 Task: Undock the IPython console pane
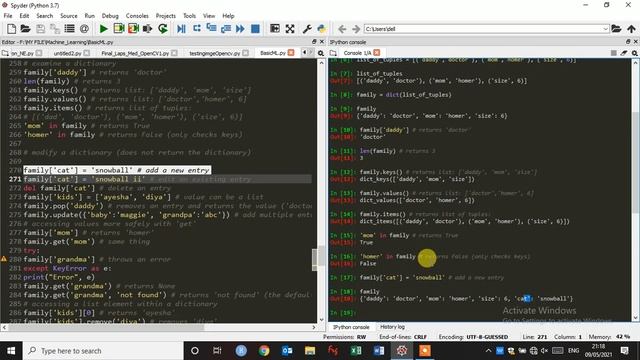coord(628,42)
